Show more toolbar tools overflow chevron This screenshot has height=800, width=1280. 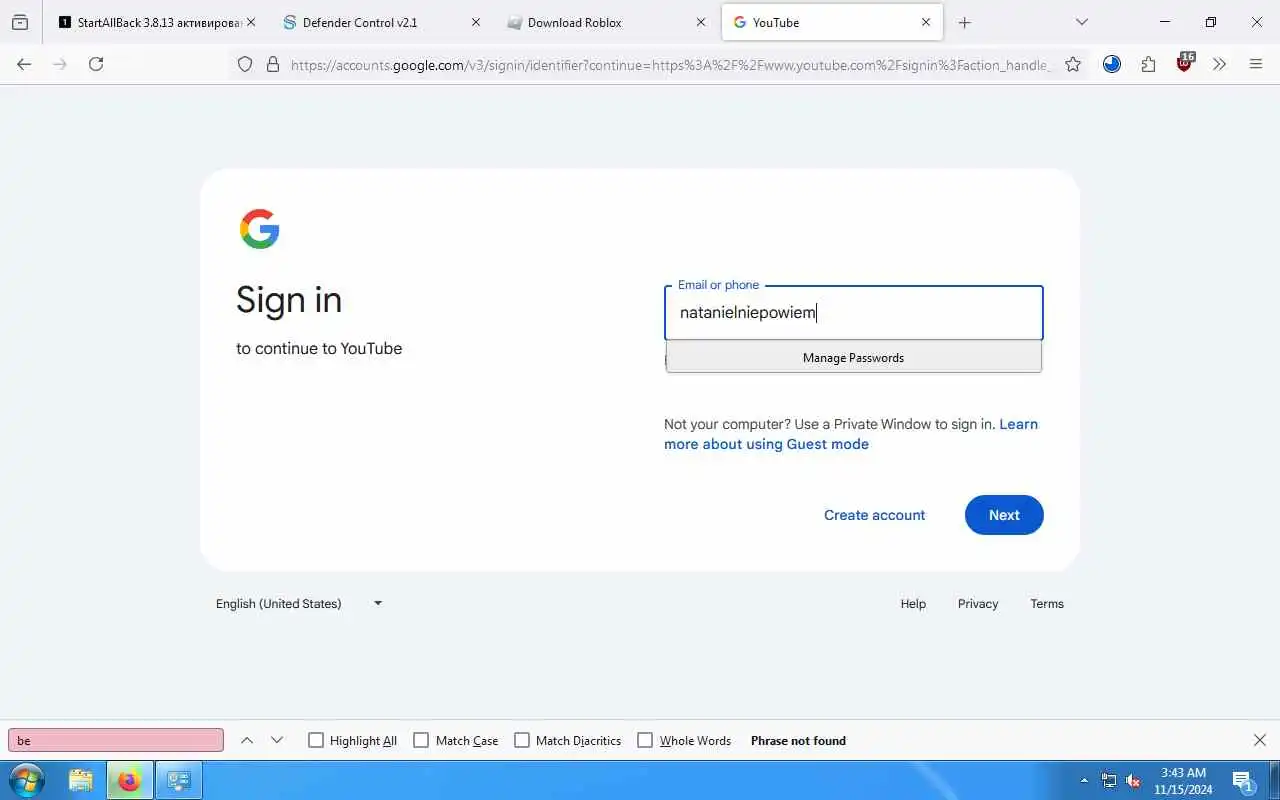(x=1219, y=64)
